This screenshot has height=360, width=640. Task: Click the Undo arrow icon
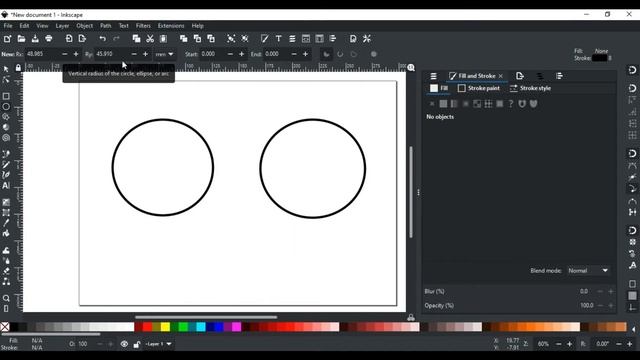(102, 39)
